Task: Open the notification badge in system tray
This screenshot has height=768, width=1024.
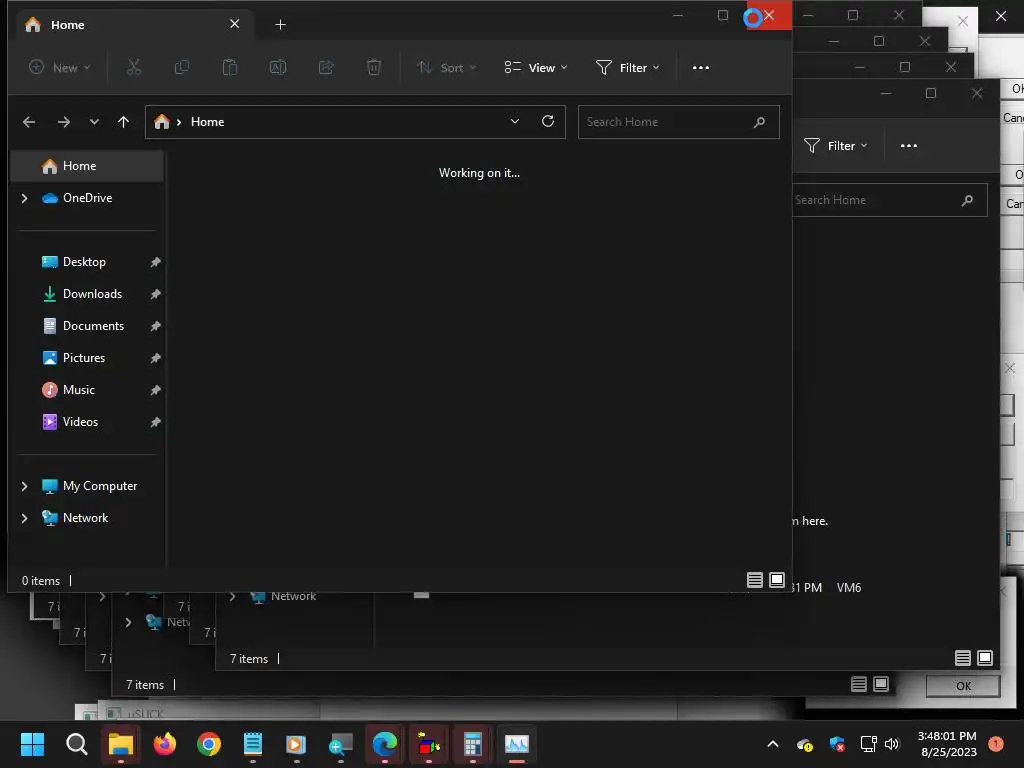Action: [x=996, y=744]
